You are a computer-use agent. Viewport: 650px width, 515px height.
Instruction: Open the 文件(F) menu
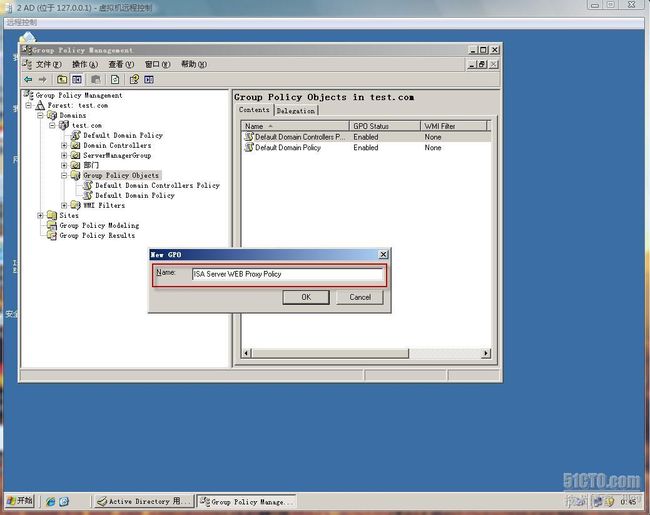point(49,64)
